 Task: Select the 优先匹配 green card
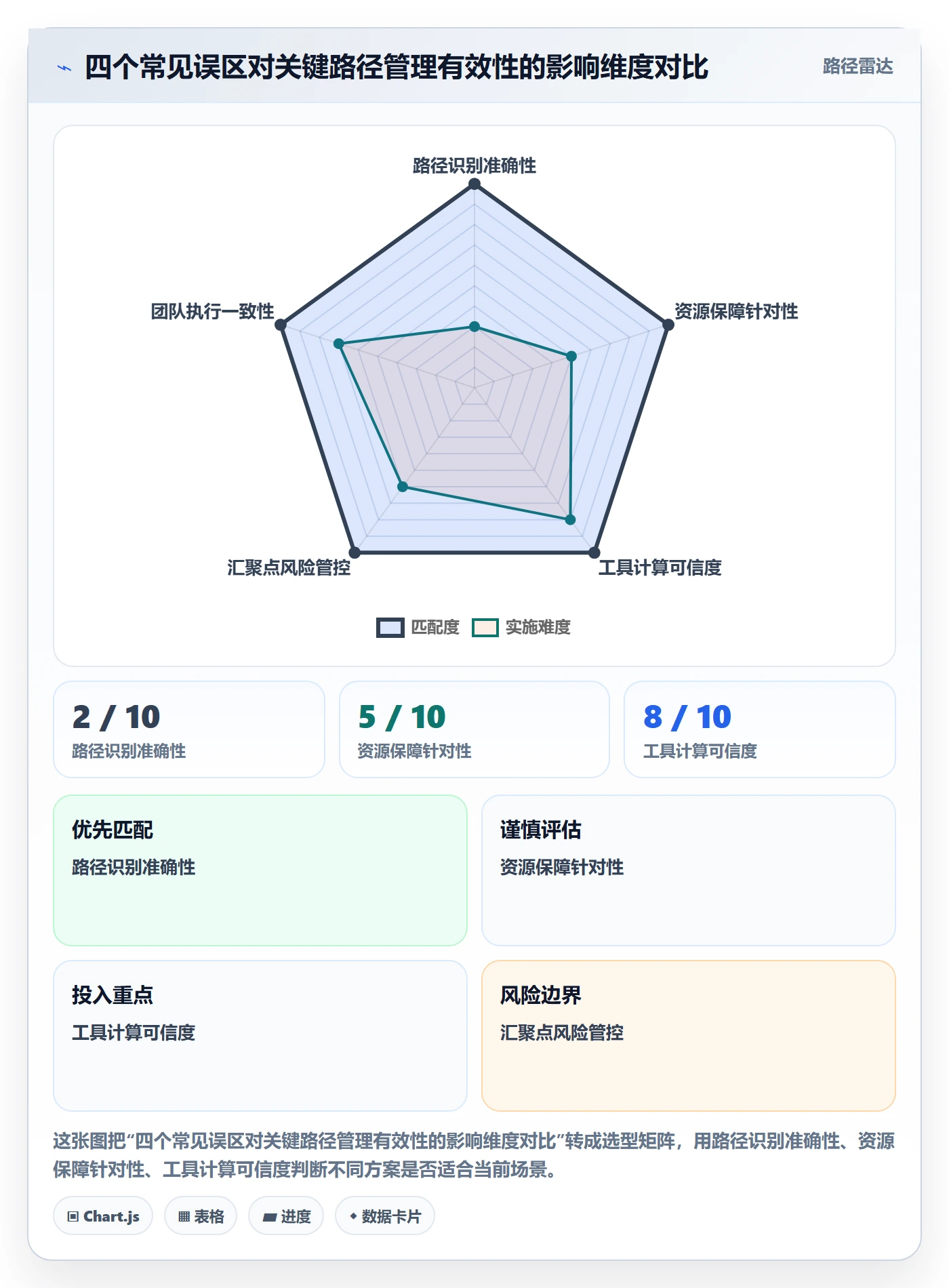(x=260, y=870)
